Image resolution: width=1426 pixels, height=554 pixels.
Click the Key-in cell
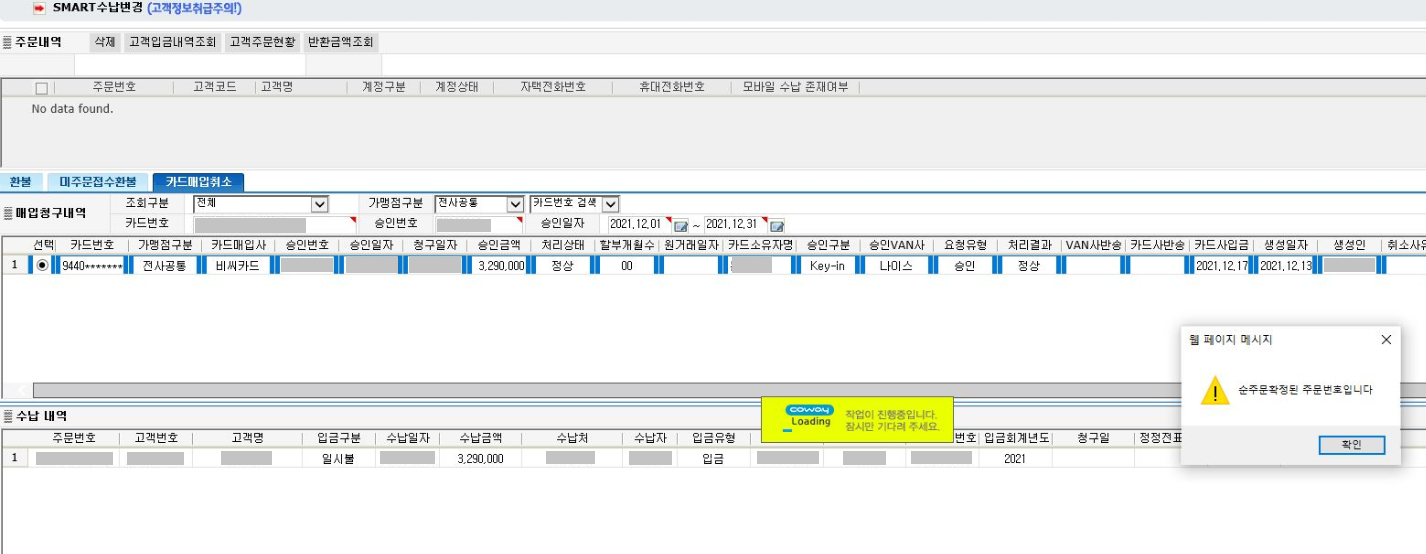click(827, 266)
